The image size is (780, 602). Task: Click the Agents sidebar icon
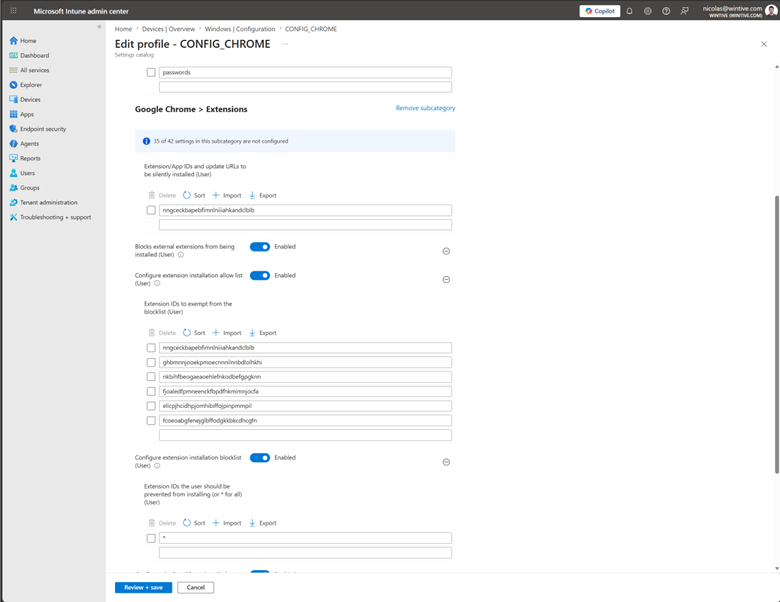point(13,144)
